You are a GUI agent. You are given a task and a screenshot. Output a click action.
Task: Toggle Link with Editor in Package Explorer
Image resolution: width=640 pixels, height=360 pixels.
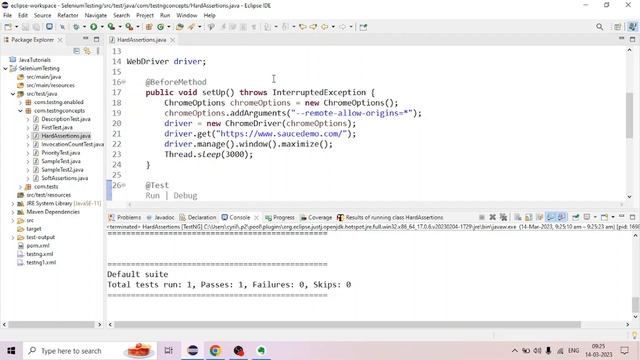tap(87, 51)
